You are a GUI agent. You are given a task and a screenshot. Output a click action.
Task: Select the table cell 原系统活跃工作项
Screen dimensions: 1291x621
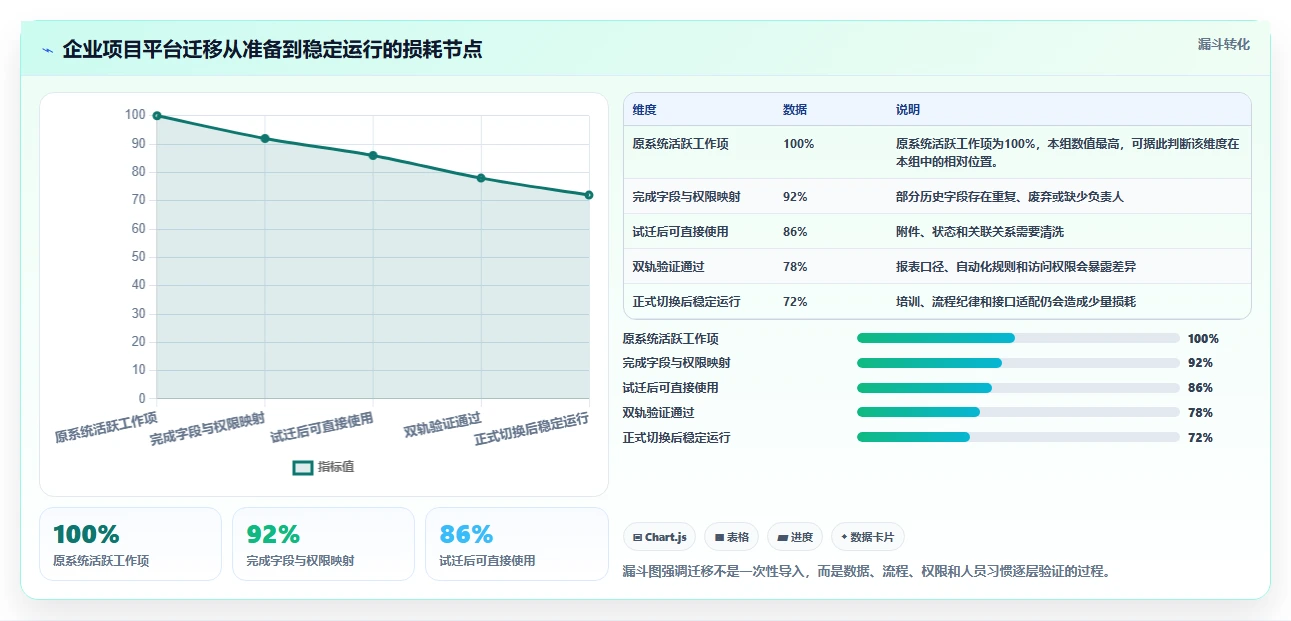(x=681, y=144)
